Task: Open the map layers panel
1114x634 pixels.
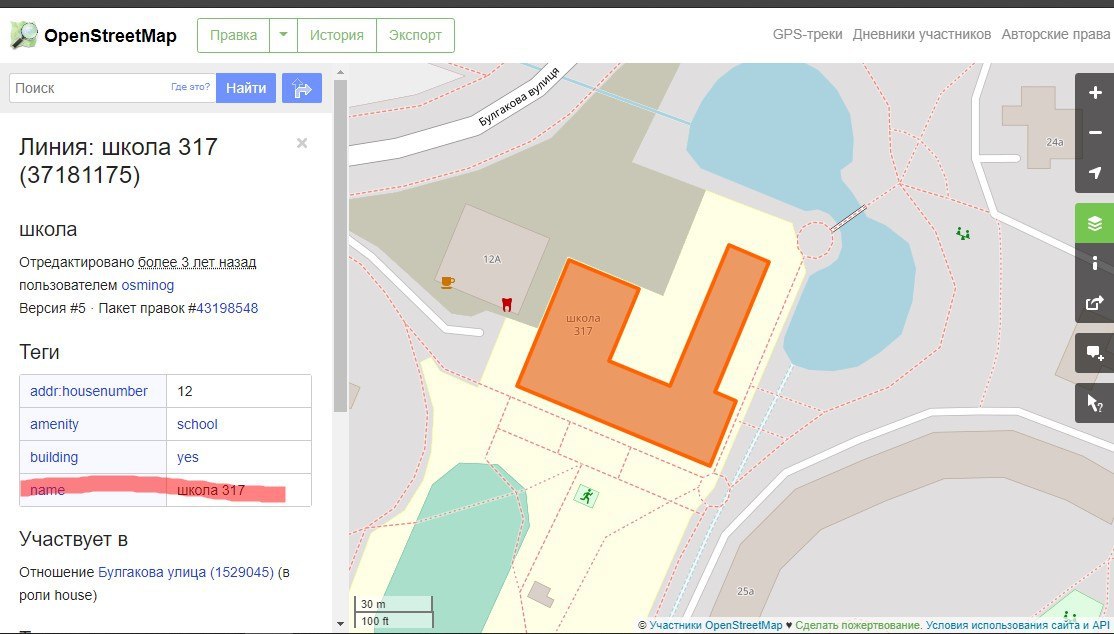Action: point(1095,223)
